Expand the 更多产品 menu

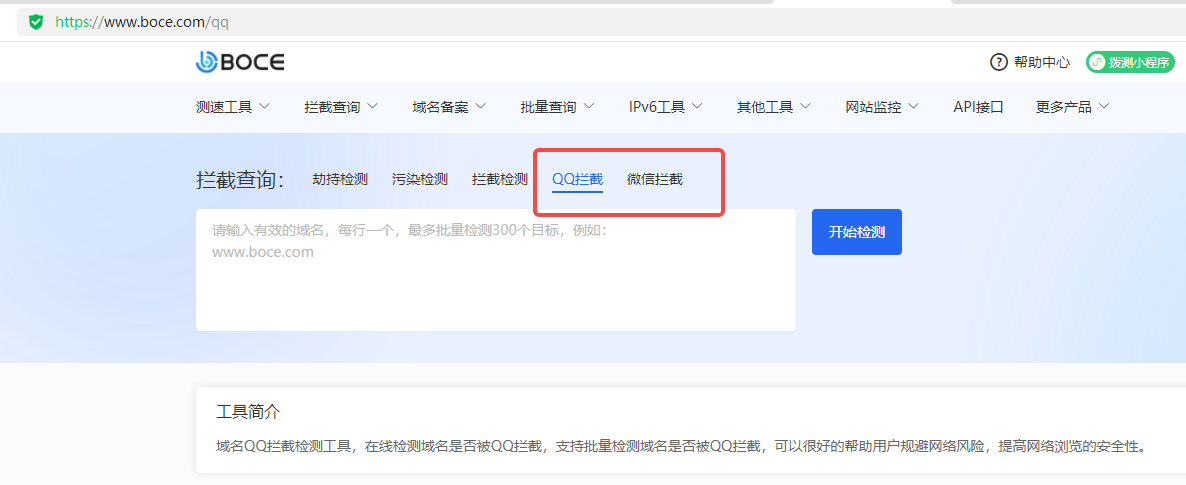tap(1073, 107)
